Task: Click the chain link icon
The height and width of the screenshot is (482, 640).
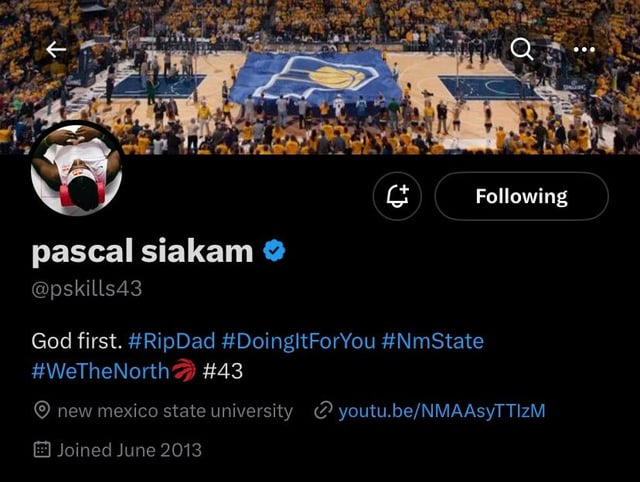Action: 322,410
